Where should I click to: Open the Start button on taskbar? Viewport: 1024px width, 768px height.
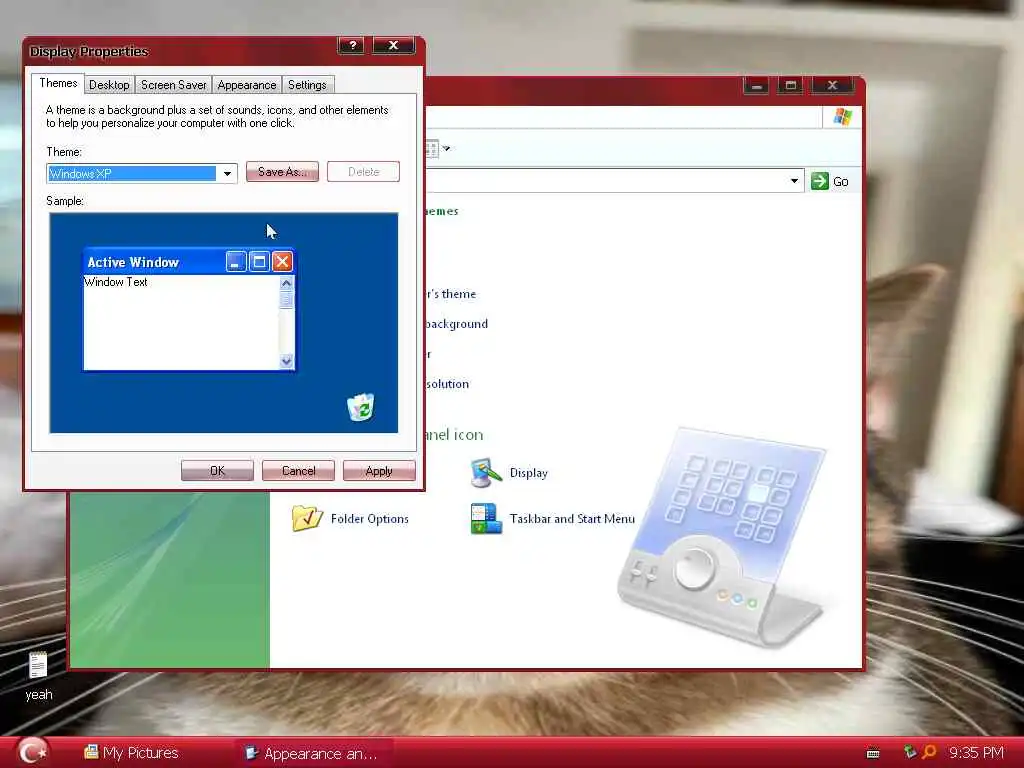pos(31,752)
